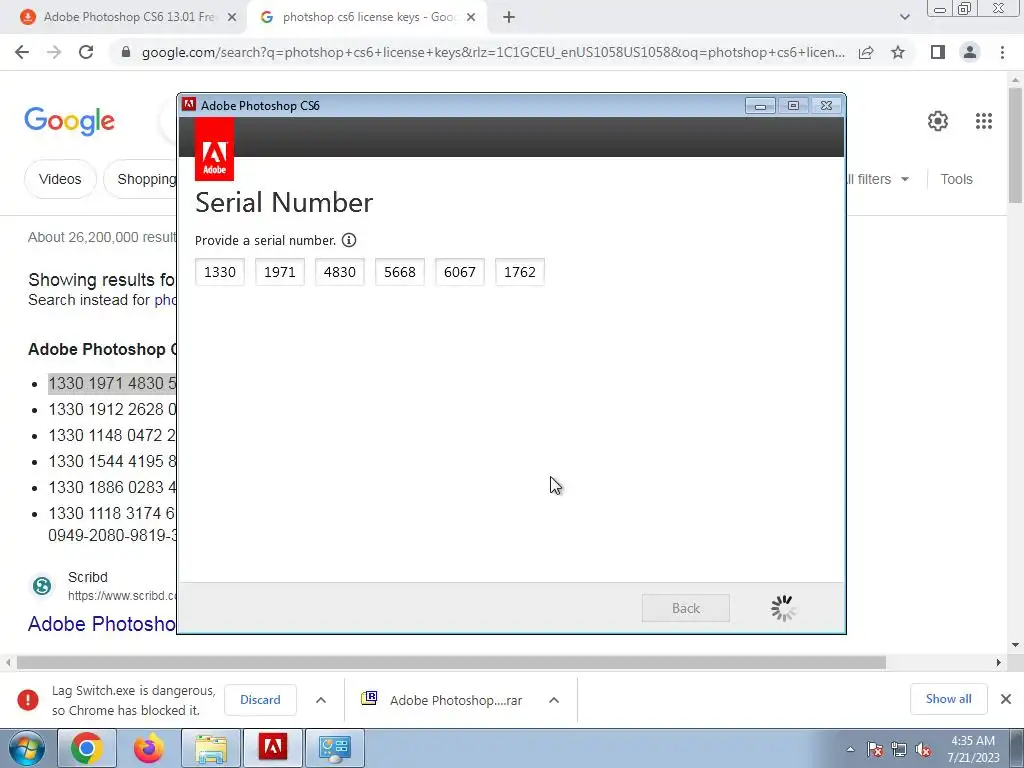Open Chrome profile avatar
Viewport: 1024px width, 768px height.
[970, 52]
